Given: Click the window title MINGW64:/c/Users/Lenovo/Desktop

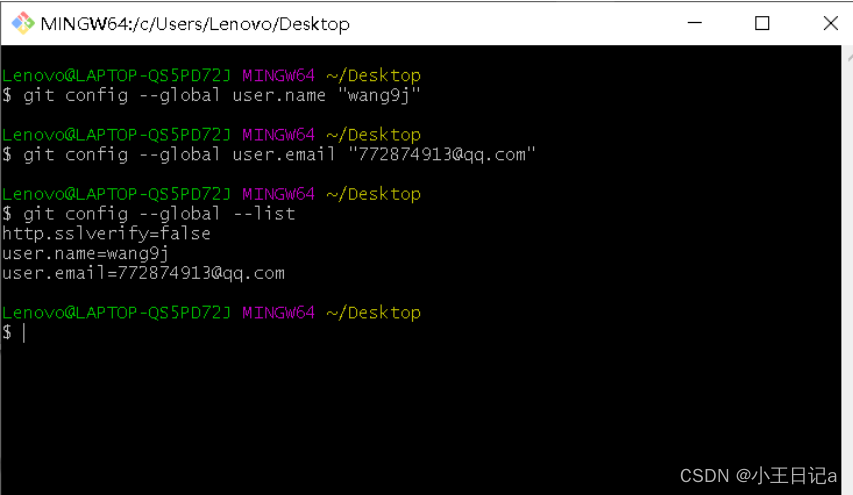Looking at the screenshot, I should [195, 24].
